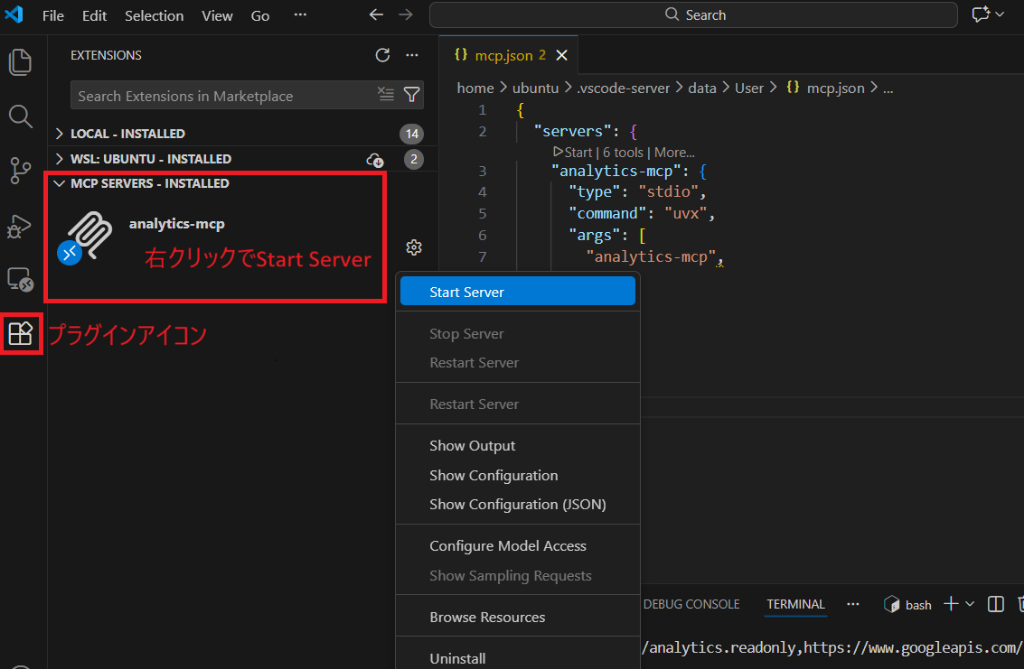Click the filter extensions funnel icon
1024x669 pixels.
[x=412, y=95]
